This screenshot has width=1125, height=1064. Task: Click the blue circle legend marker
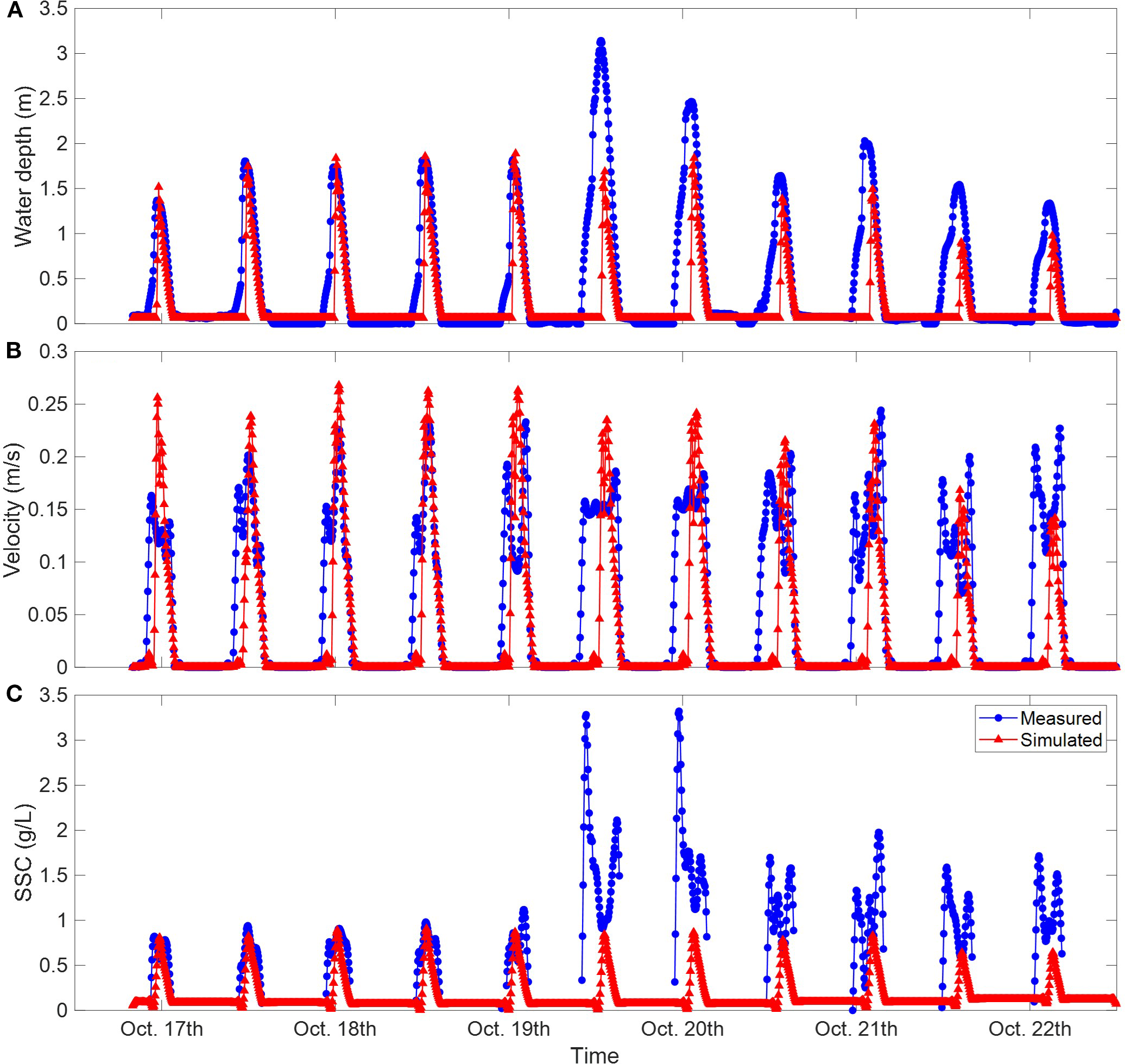click(x=998, y=718)
